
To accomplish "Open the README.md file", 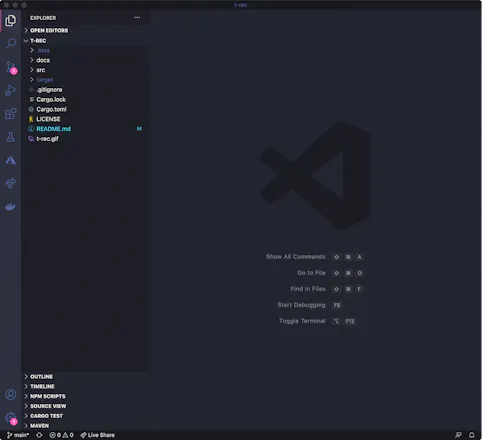I will (86, 129).
